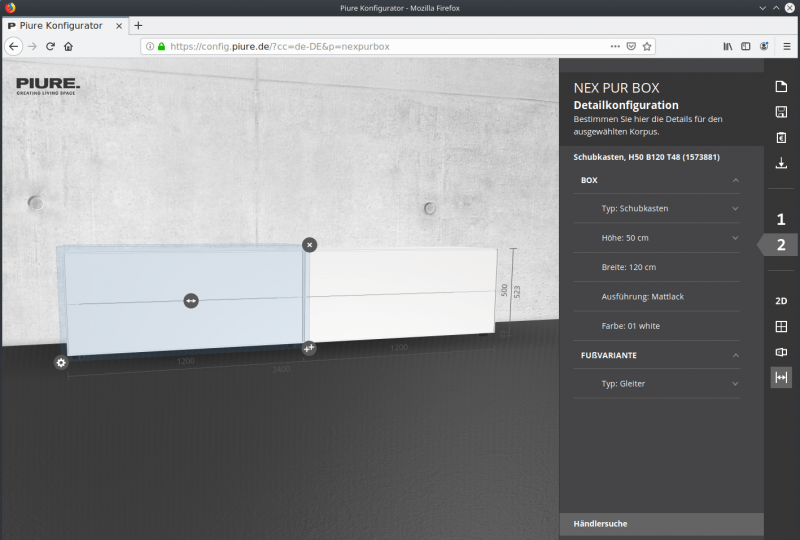
Task: Toggle the Firefox sidebar icon
Action: point(745,46)
